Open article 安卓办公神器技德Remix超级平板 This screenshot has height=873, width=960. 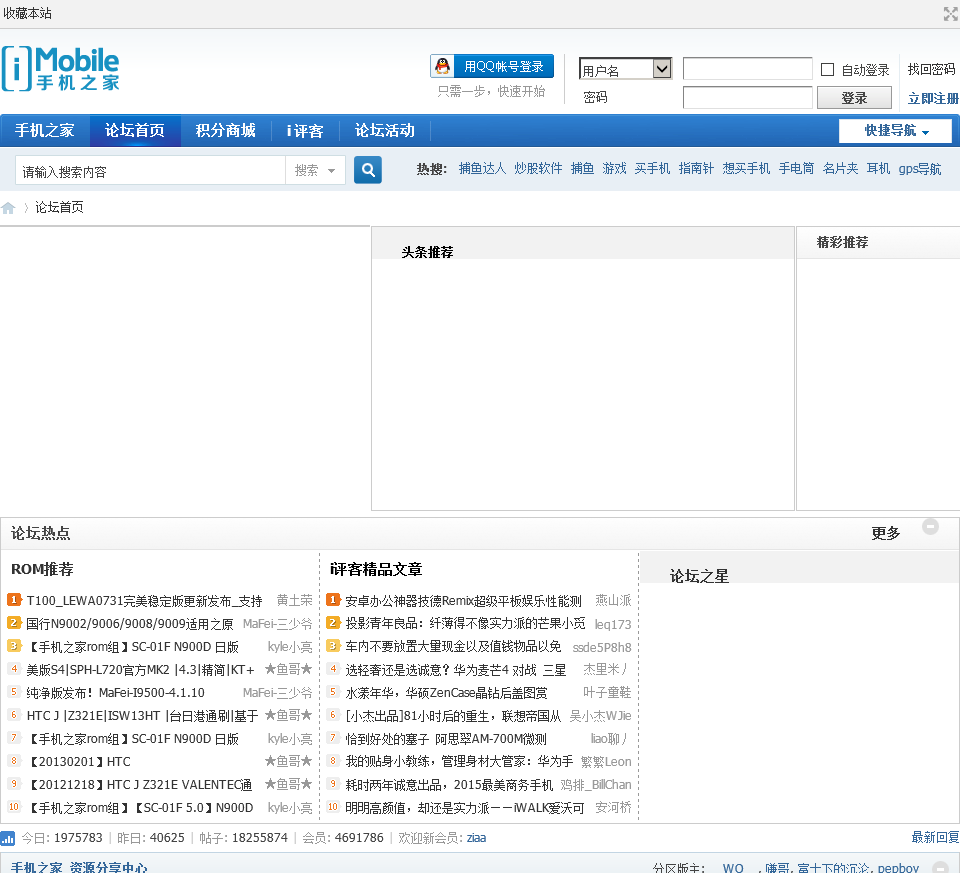(x=463, y=601)
